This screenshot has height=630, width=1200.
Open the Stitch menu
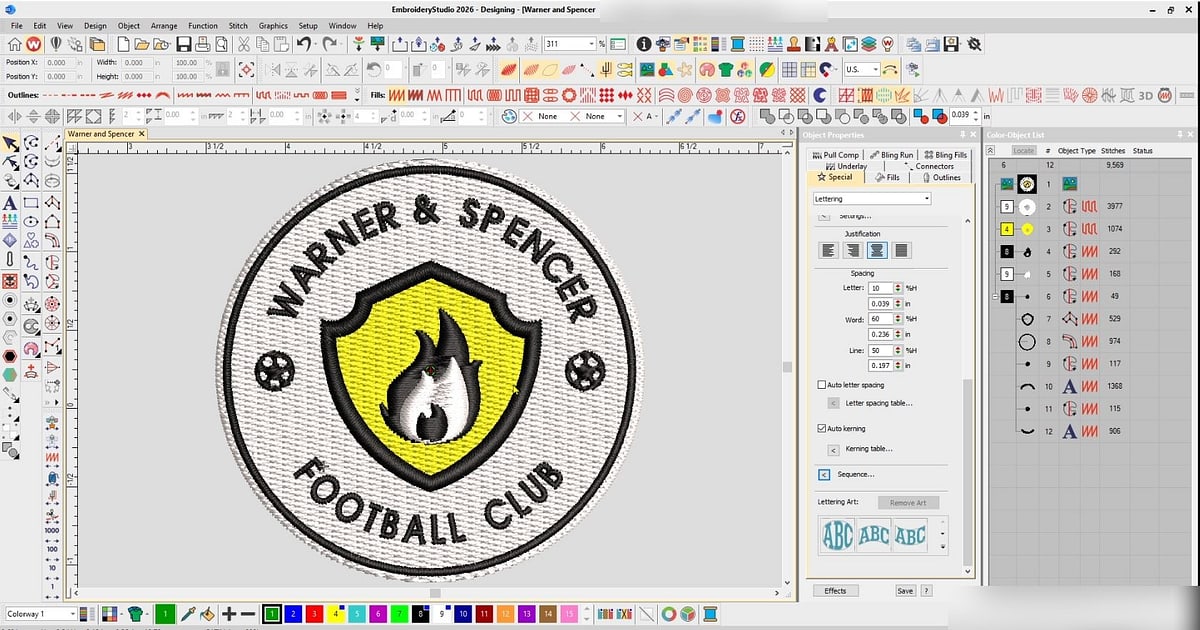238,25
